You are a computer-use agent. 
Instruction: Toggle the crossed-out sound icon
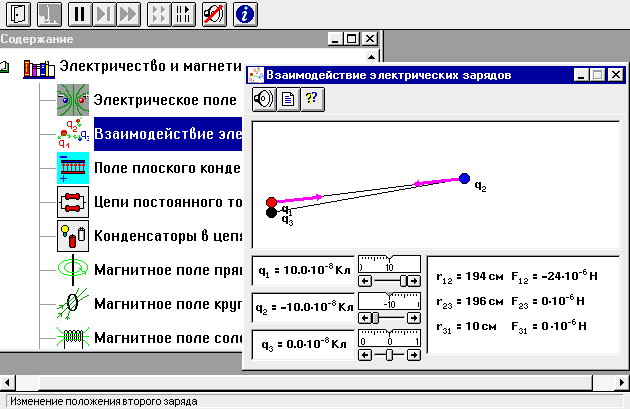pos(214,14)
